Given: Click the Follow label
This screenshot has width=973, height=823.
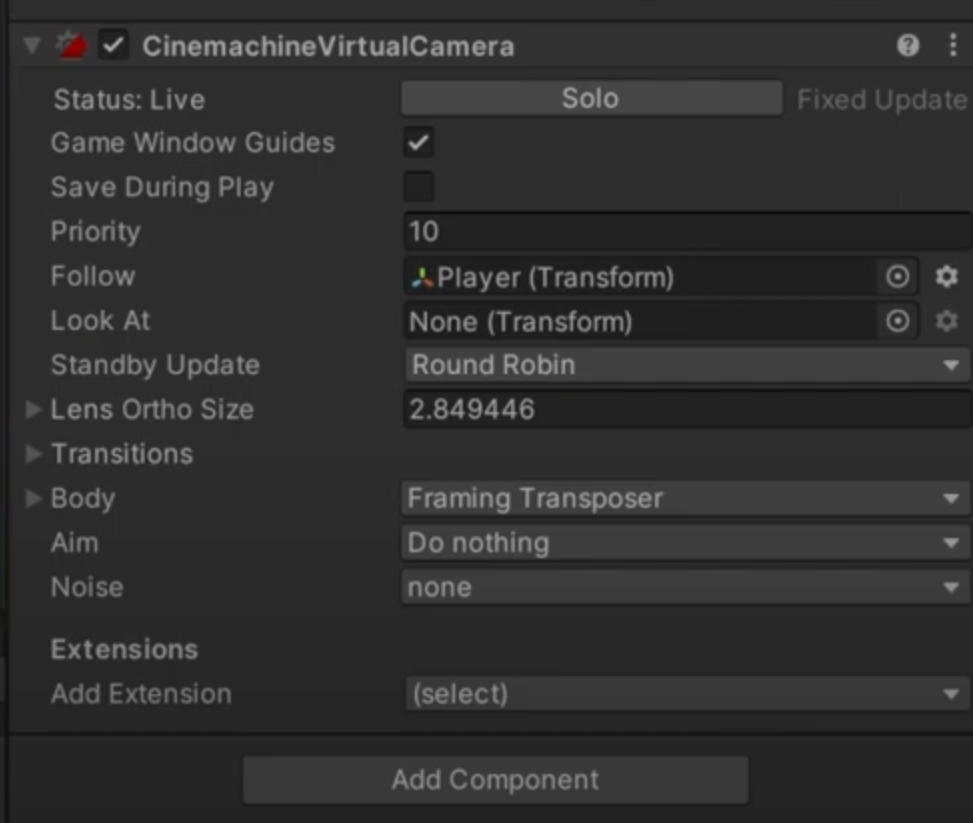Looking at the screenshot, I should tap(93, 276).
